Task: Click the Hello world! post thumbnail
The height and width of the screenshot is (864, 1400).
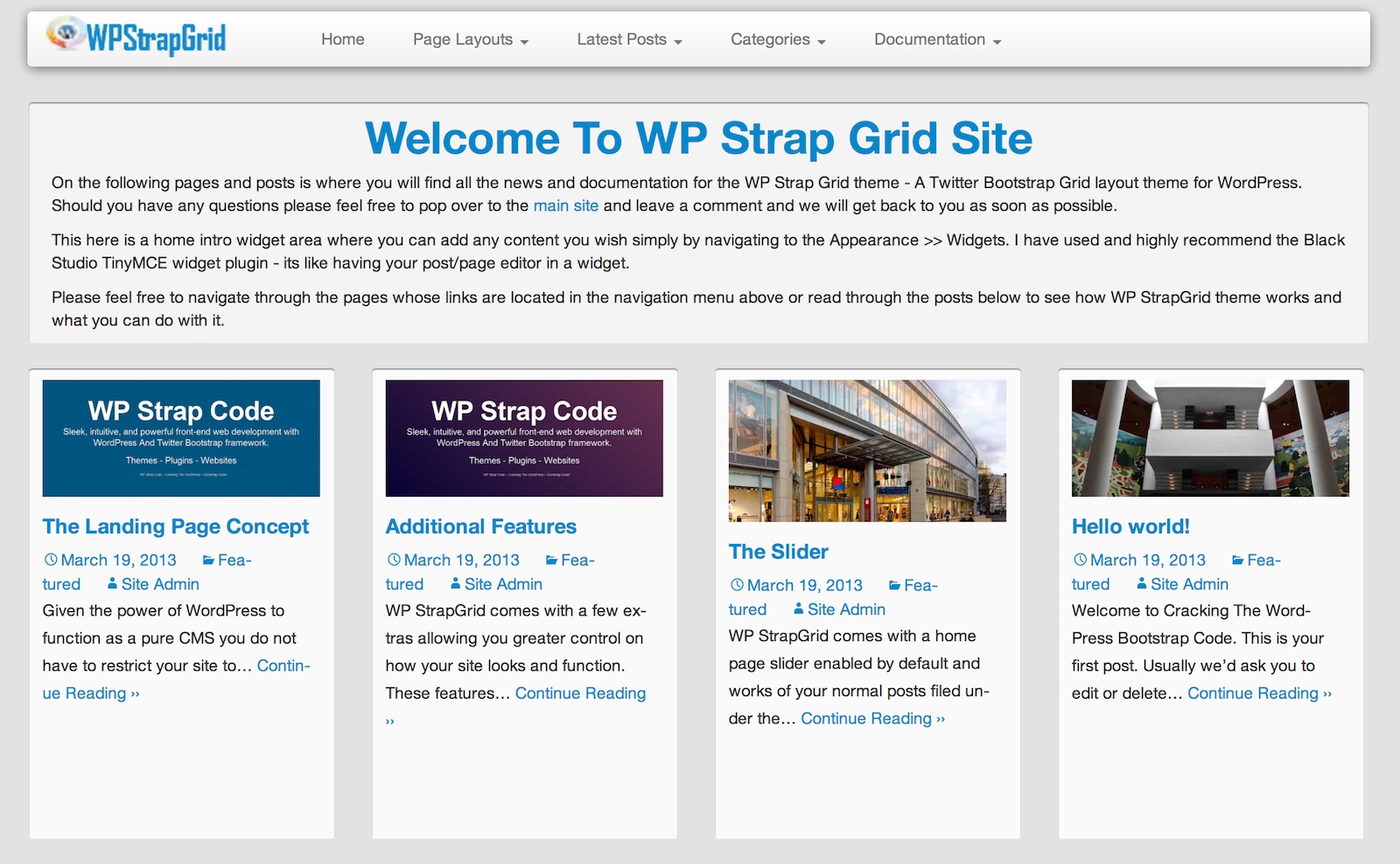Action: (x=1210, y=438)
